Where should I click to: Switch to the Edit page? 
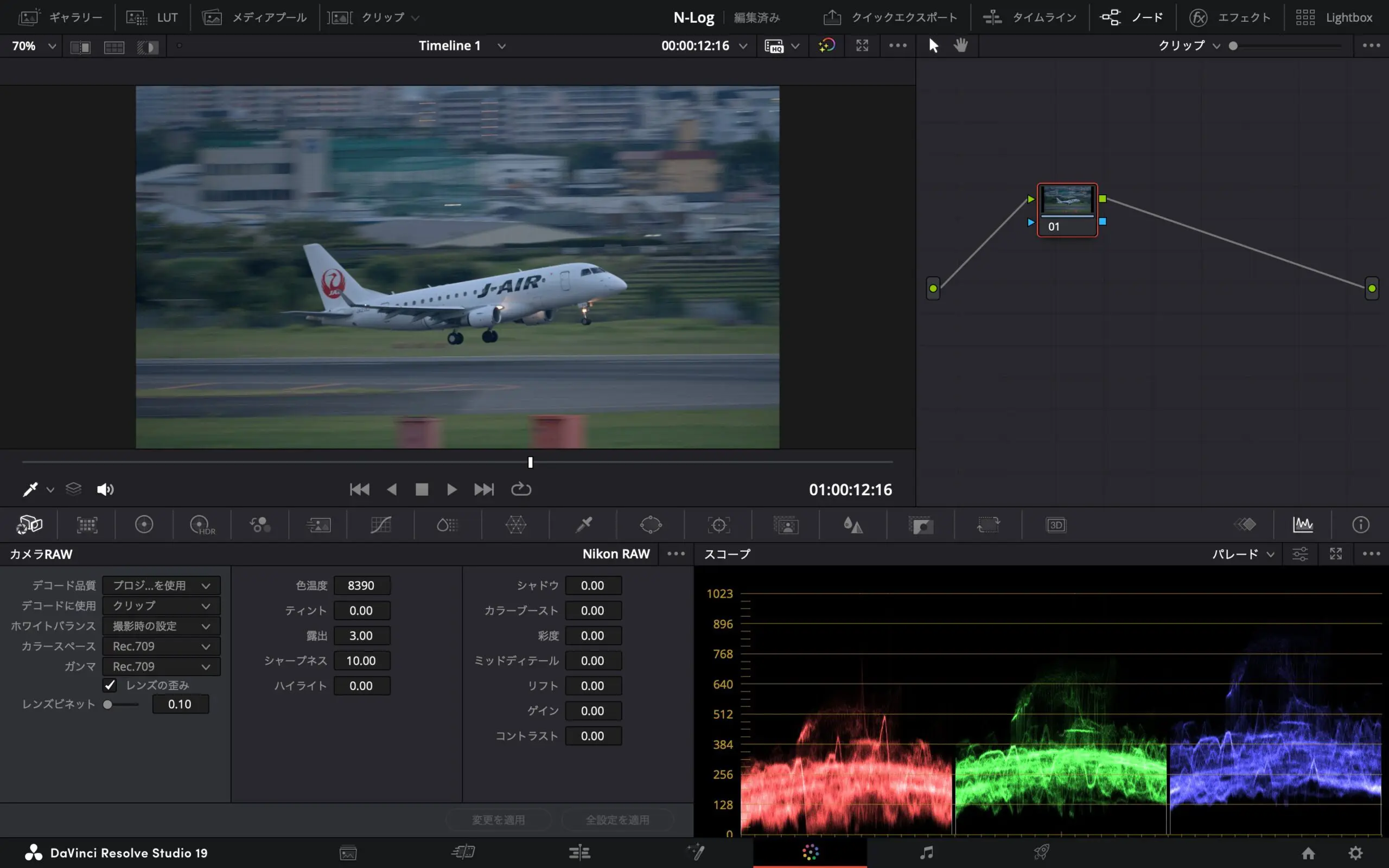tap(579, 852)
